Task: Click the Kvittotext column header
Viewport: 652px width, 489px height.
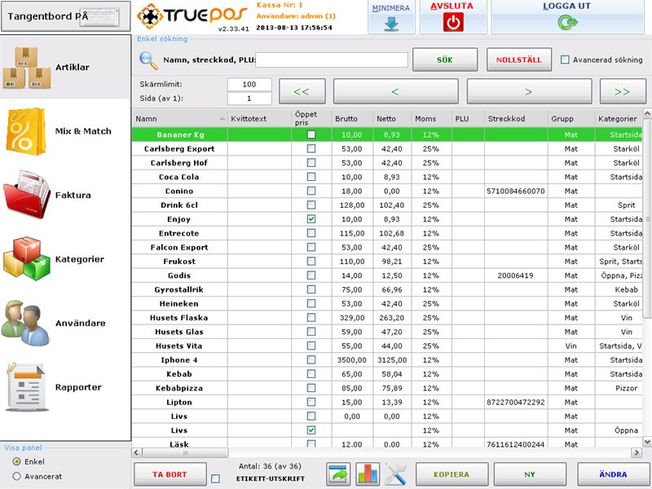Action: [259, 119]
